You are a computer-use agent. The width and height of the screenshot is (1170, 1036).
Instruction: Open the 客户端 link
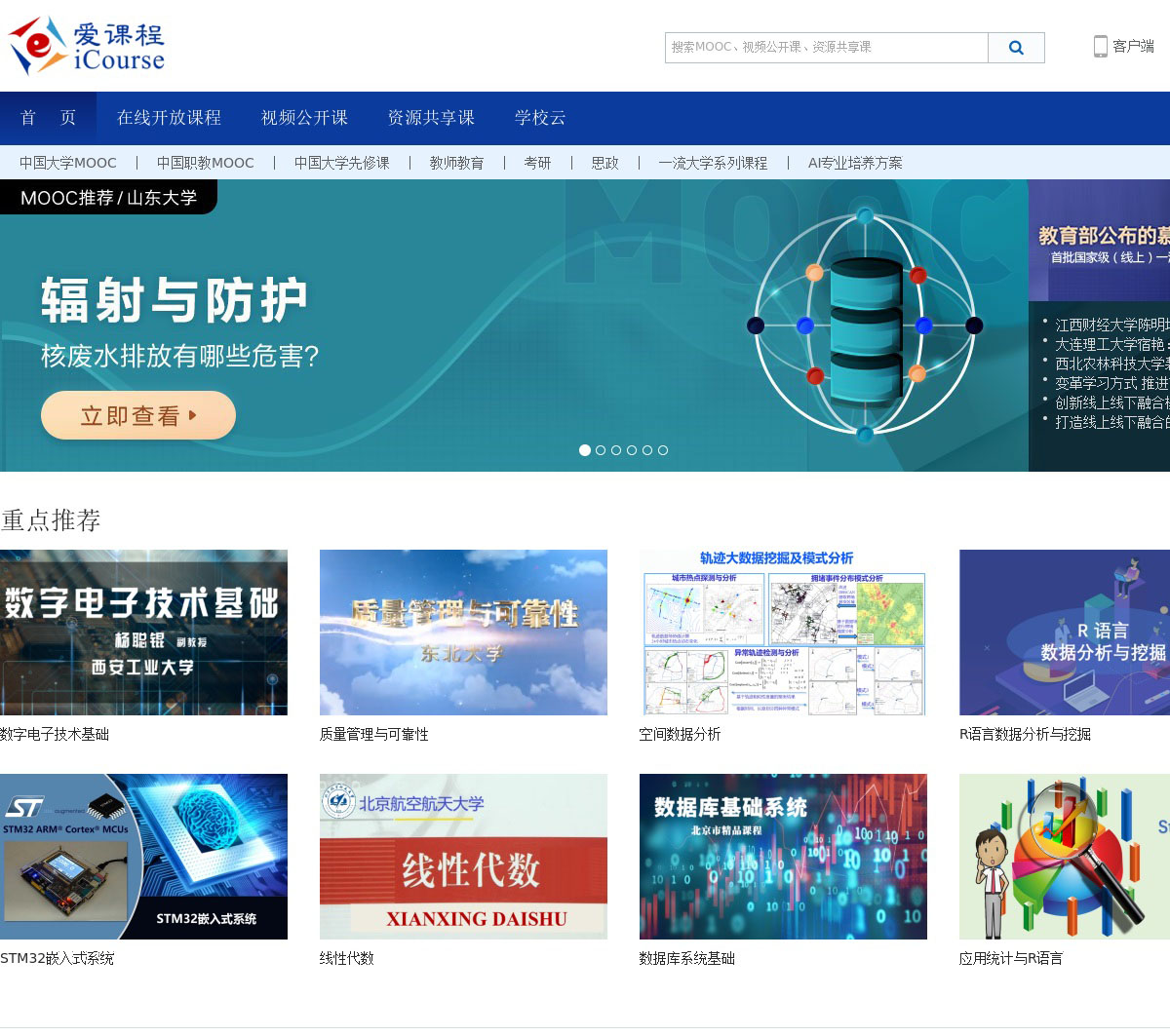1133,46
